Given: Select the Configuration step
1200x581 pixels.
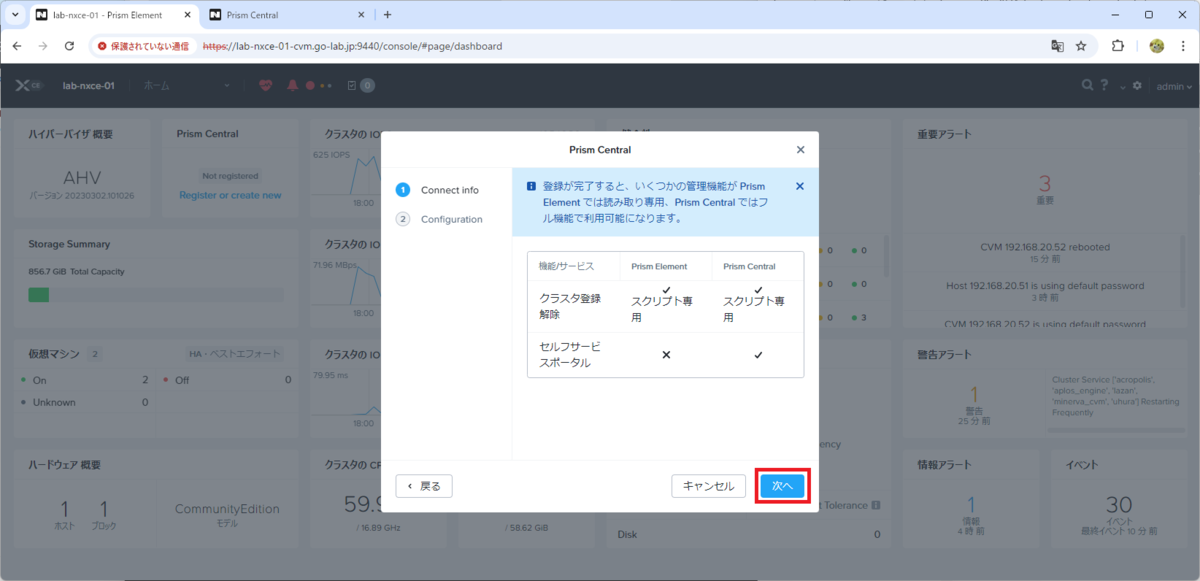Looking at the screenshot, I should (440, 219).
